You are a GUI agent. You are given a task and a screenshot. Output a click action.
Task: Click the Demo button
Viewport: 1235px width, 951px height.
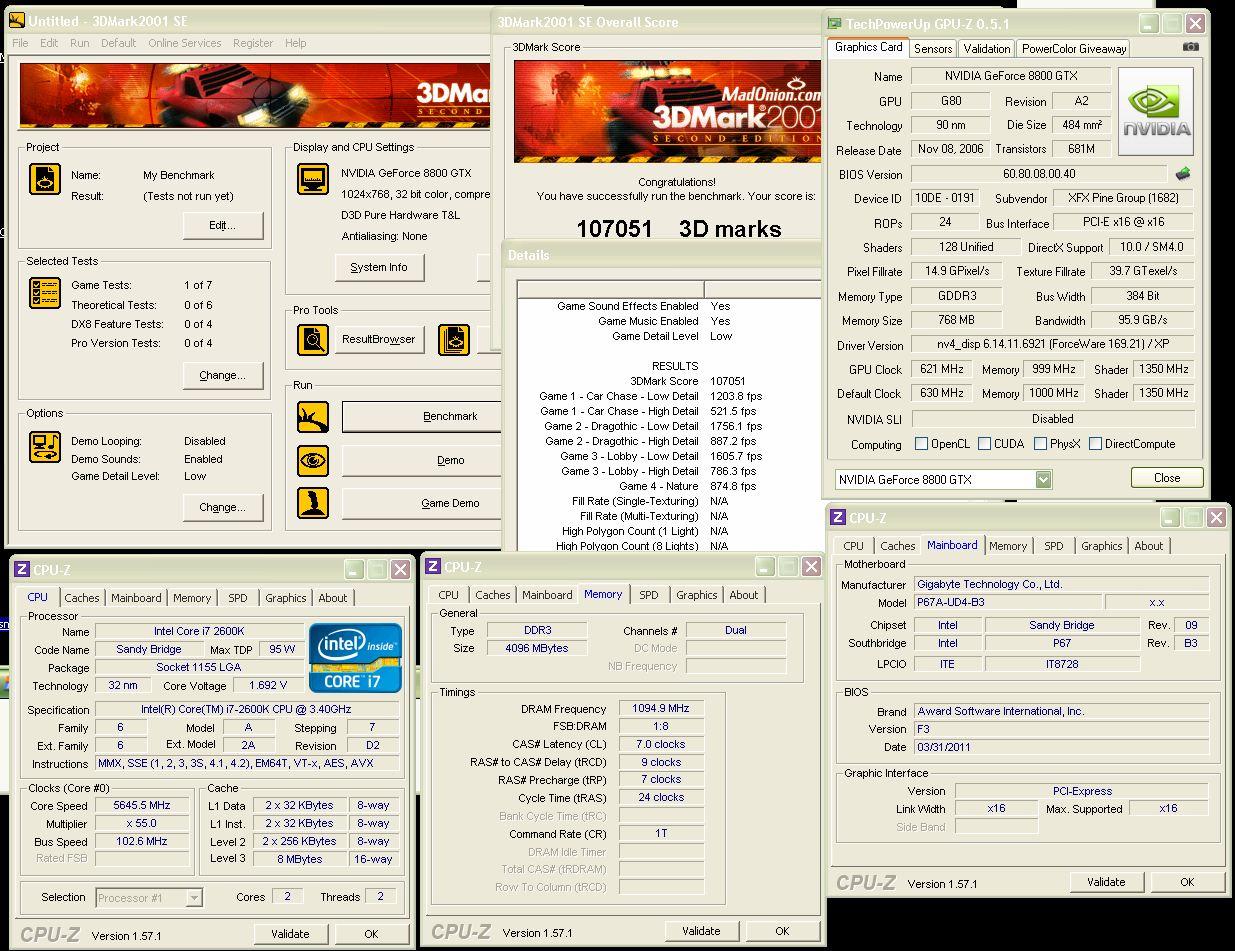tap(422, 460)
